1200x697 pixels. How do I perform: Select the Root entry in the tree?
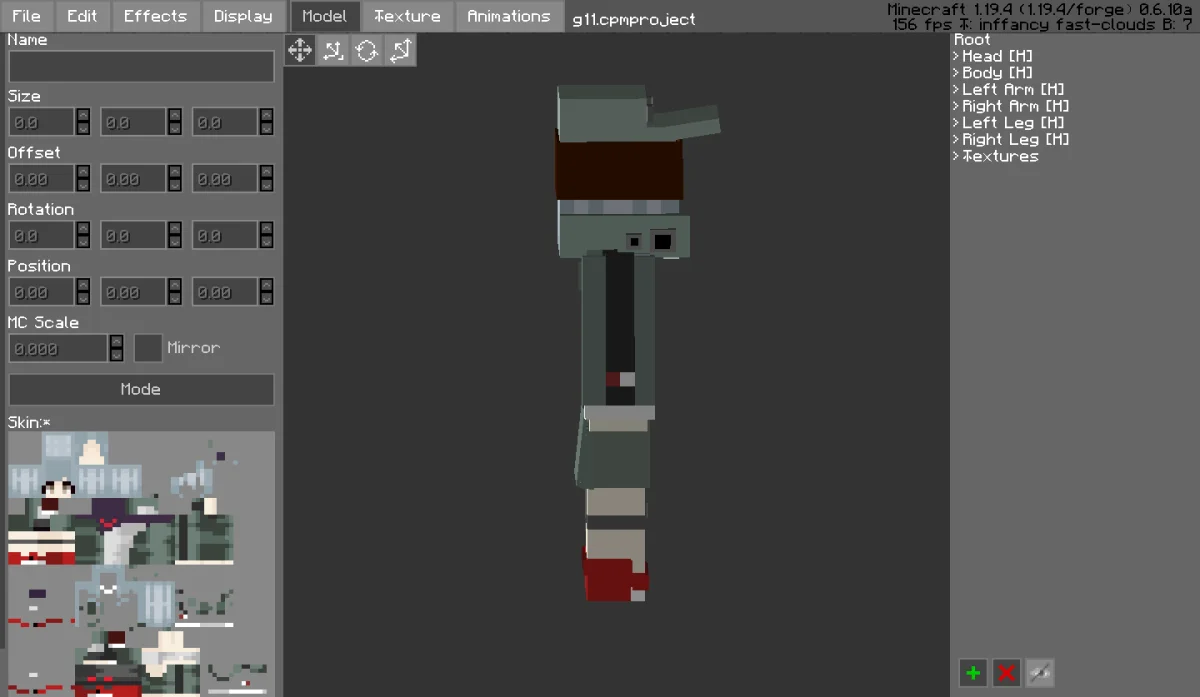972,40
